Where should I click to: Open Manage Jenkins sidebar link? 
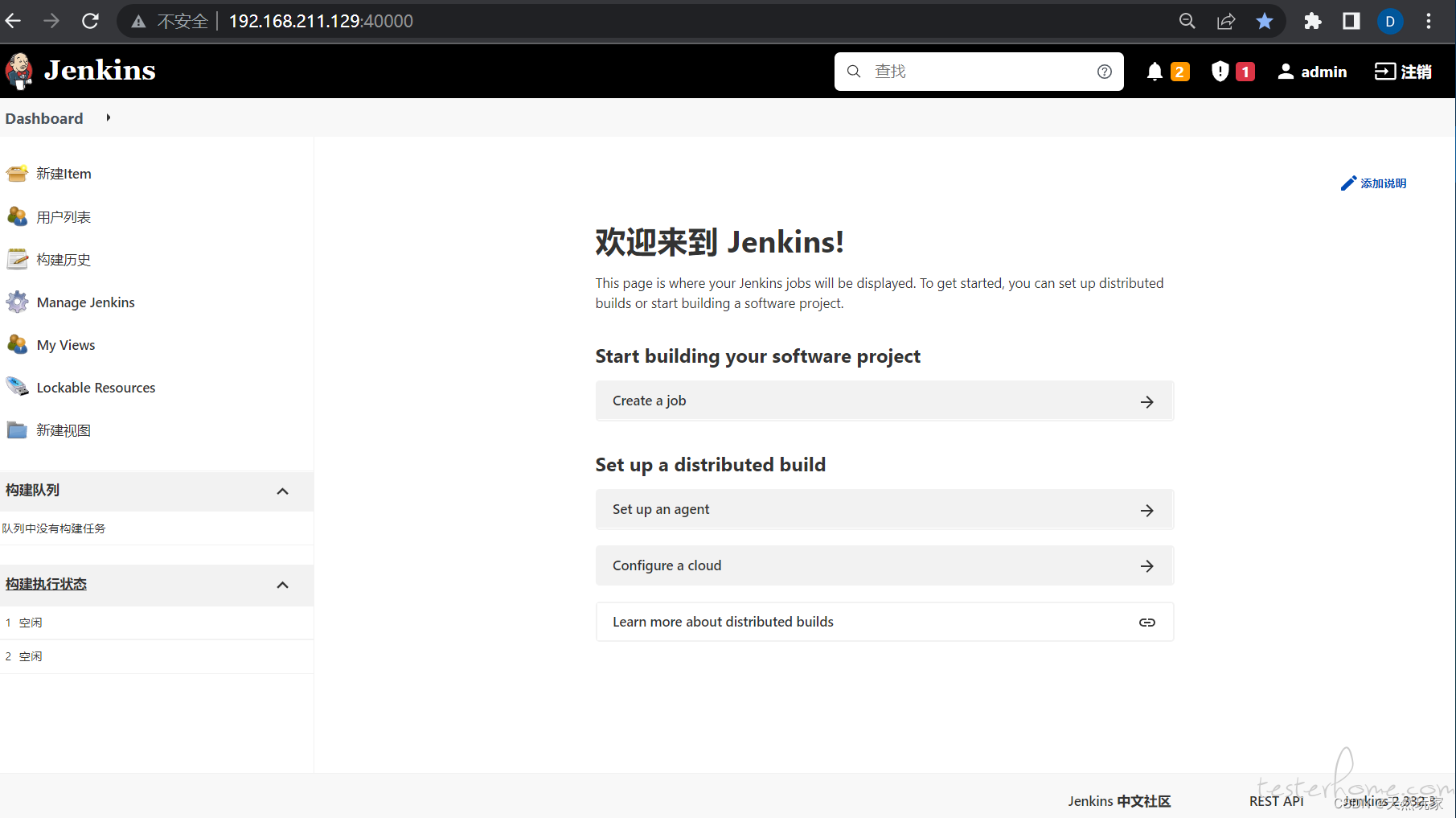point(86,302)
